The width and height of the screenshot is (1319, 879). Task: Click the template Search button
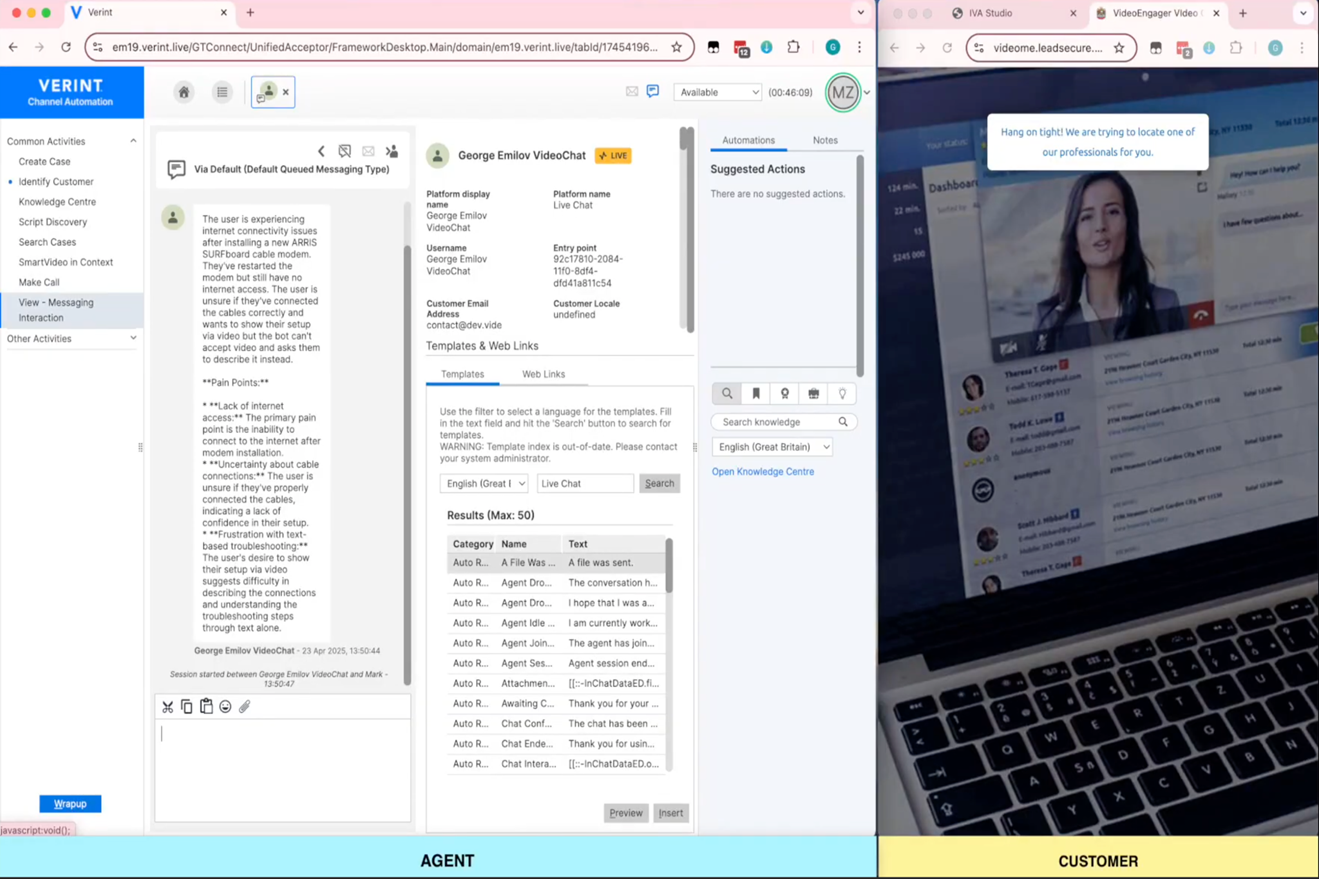tap(659, 483)
